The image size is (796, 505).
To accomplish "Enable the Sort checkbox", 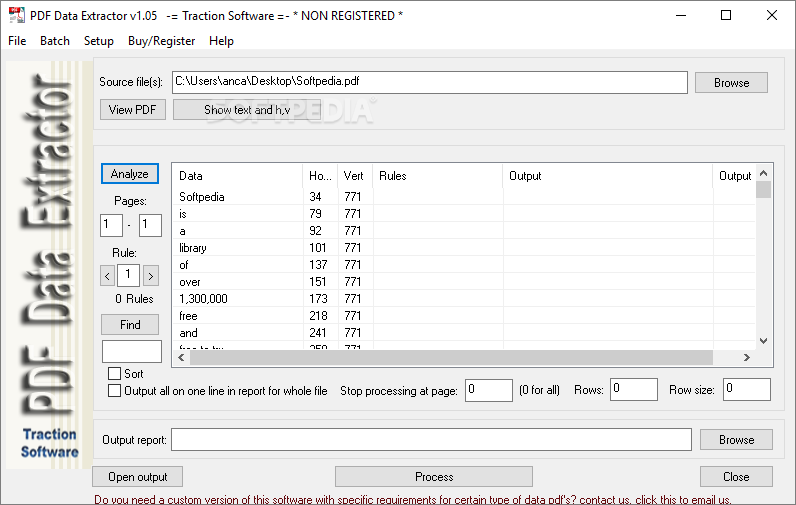I will pos(115,374).
